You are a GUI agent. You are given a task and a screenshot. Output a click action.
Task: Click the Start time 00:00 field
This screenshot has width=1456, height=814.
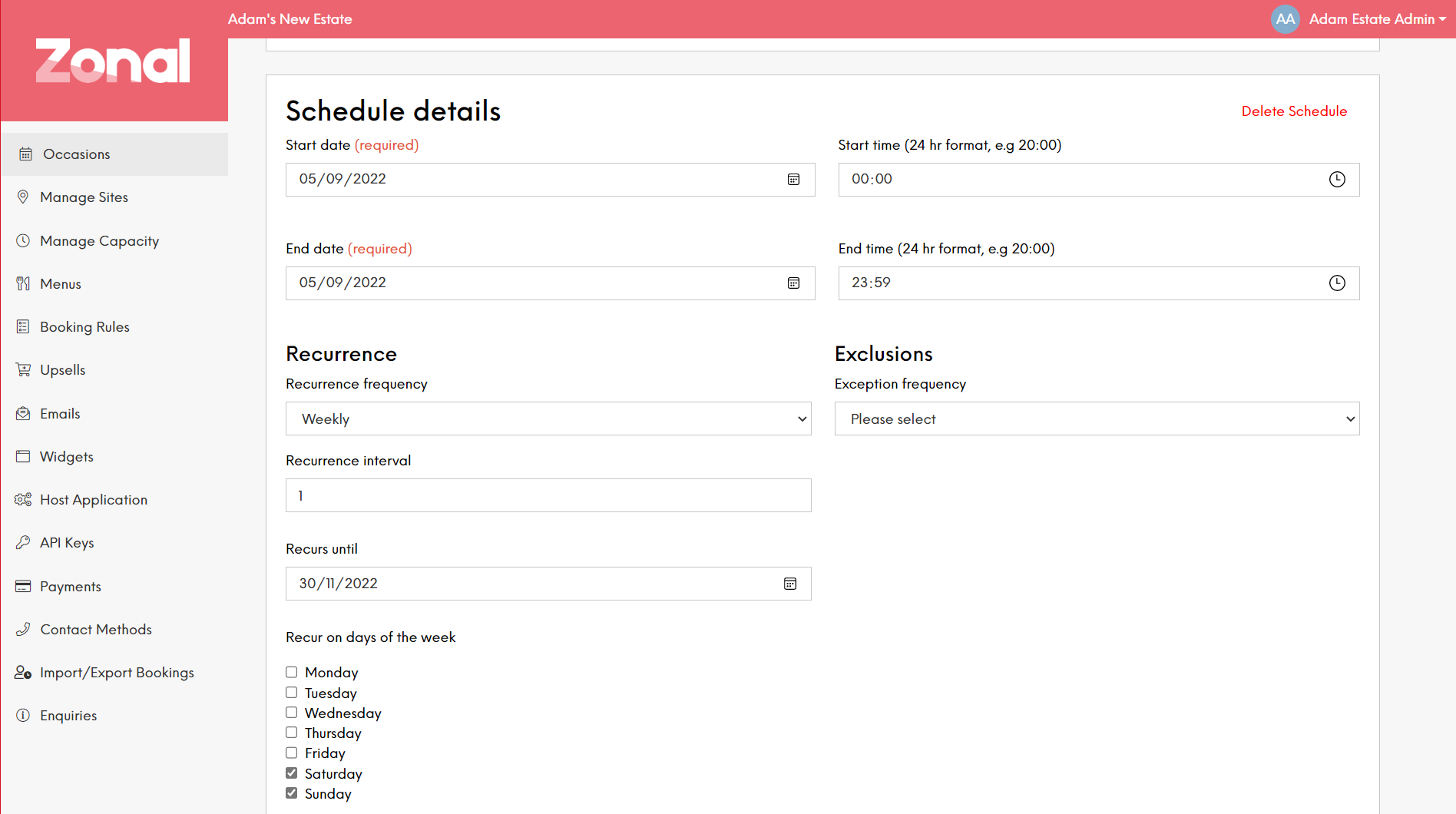click(1099, 180)
